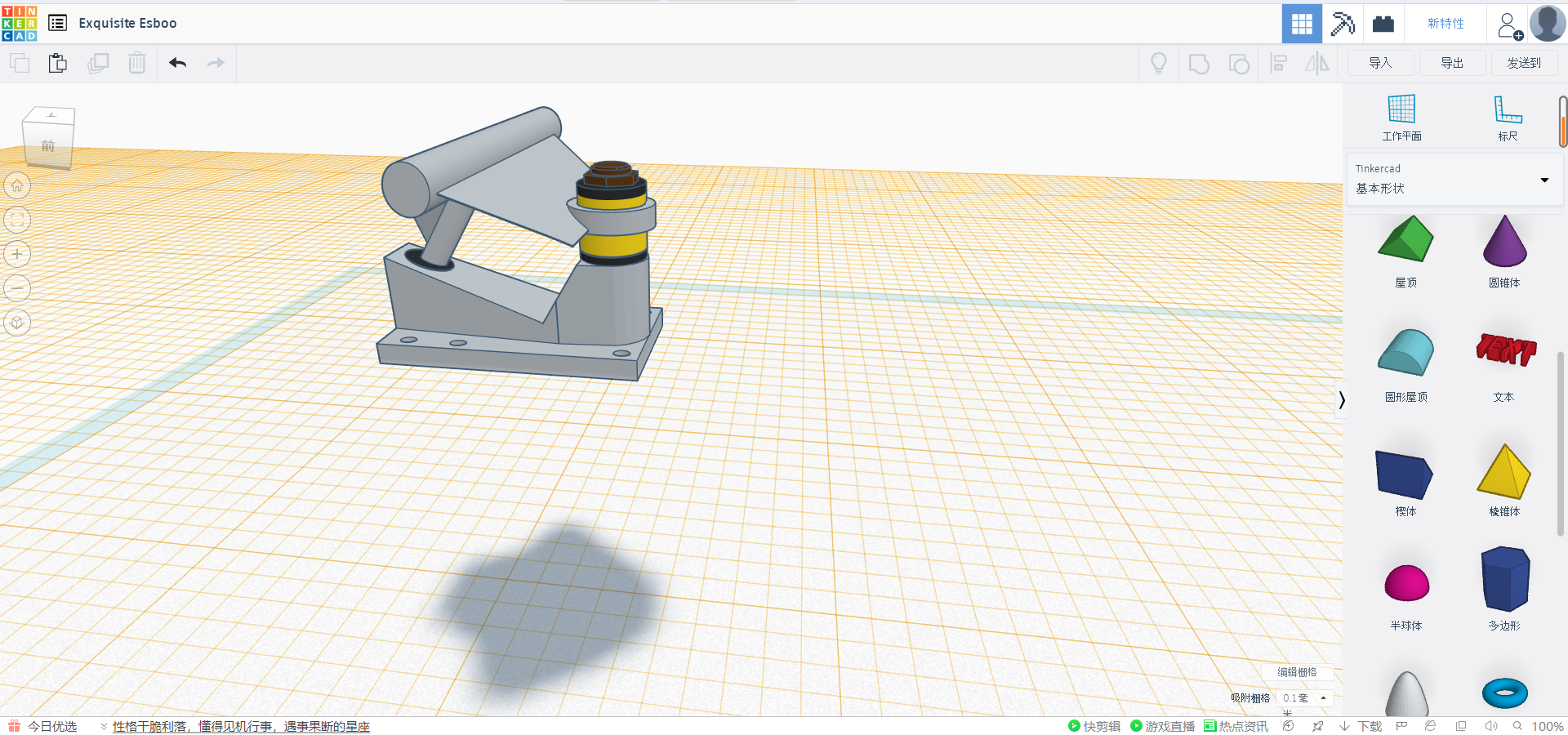
Task: Pick the blue 楔体 wedge shape
Action: coord(1405,473)
